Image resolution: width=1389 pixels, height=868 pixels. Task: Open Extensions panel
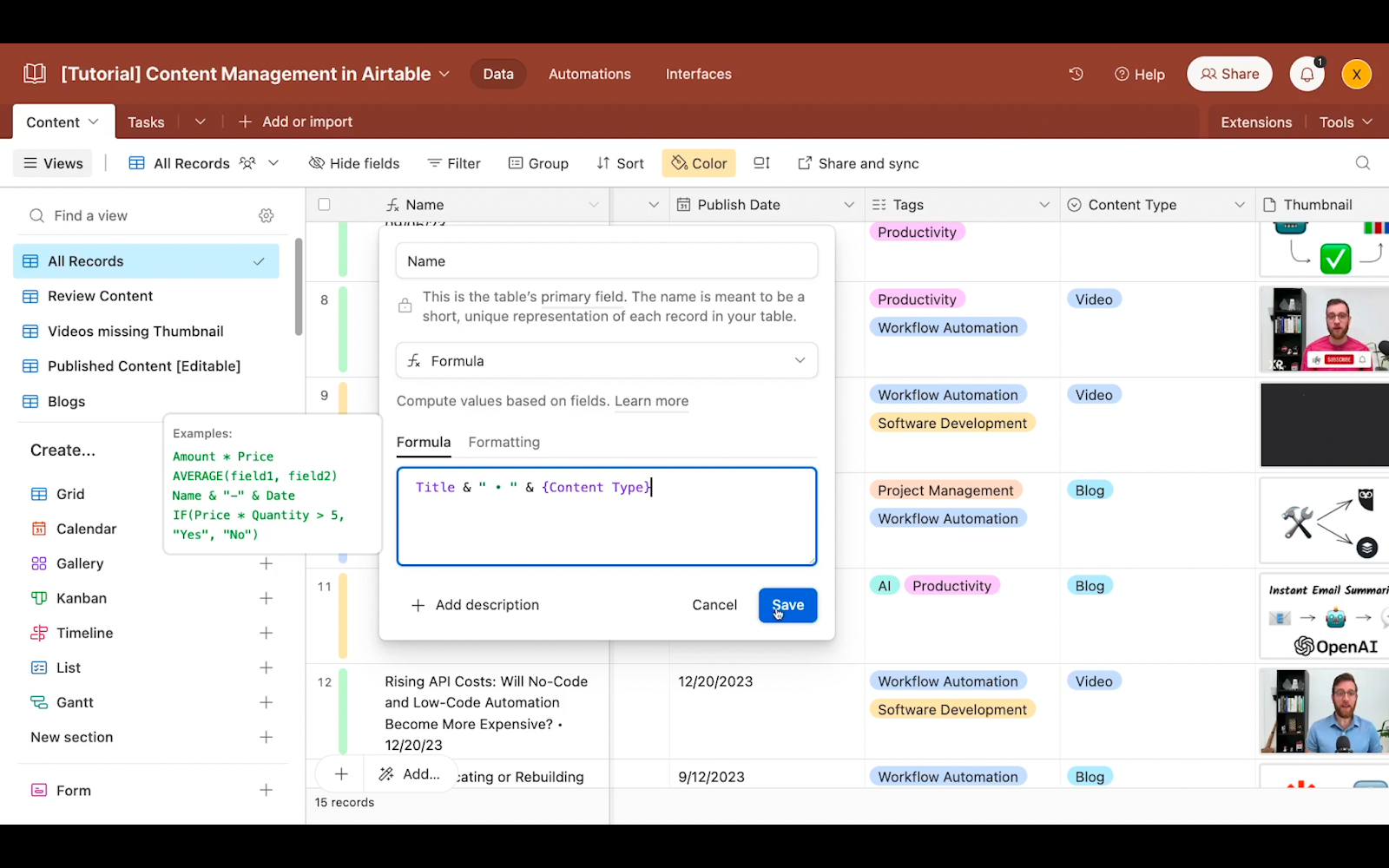[1256, 122]
